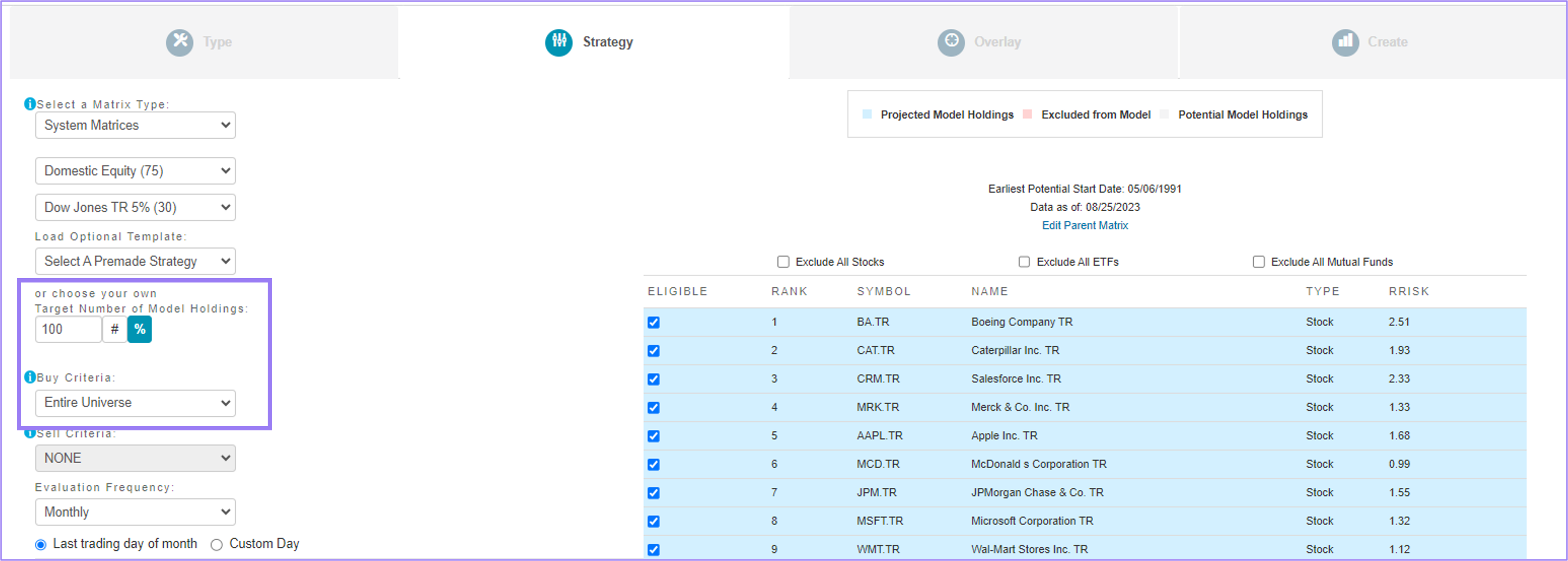The height and width of the screenshot is (561, 1568).
Task: Open the Sell Criteria NONE dropdown
Action: (135, 458)
